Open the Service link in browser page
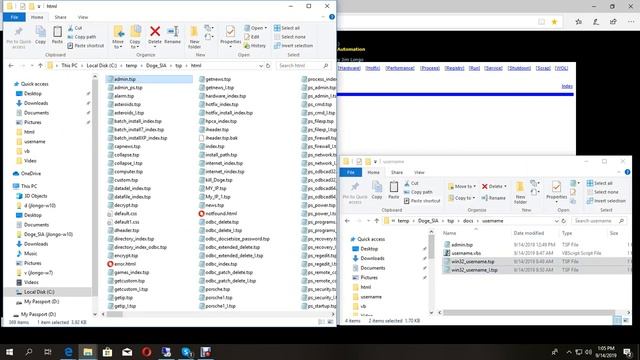 pyautogui.click(x=493, y=68)
